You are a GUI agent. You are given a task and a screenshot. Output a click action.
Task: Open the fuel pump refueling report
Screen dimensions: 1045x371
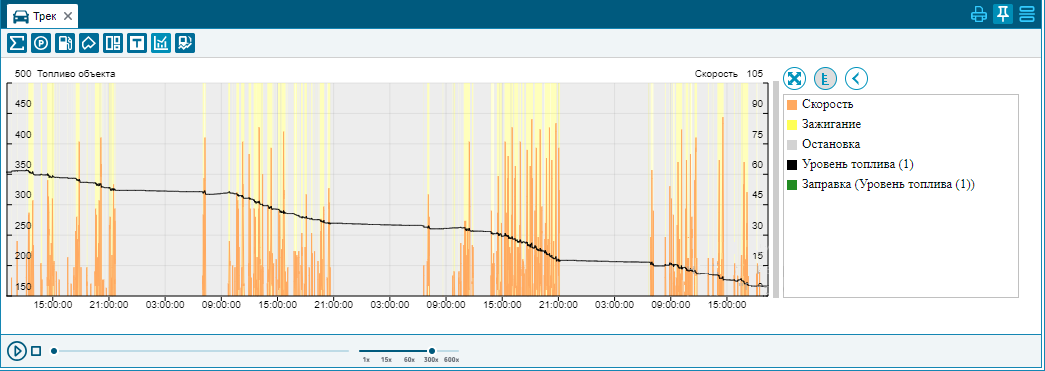coord(65,43)
